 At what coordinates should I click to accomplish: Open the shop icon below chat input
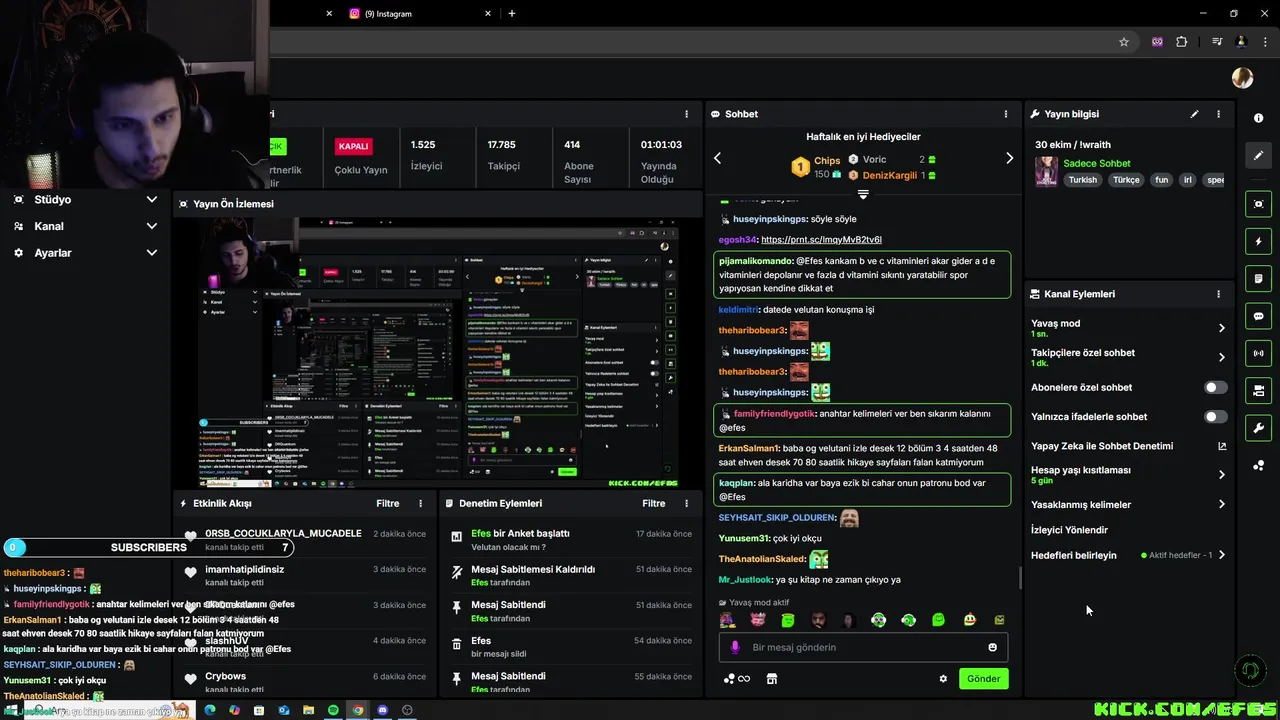coord(771,679)
